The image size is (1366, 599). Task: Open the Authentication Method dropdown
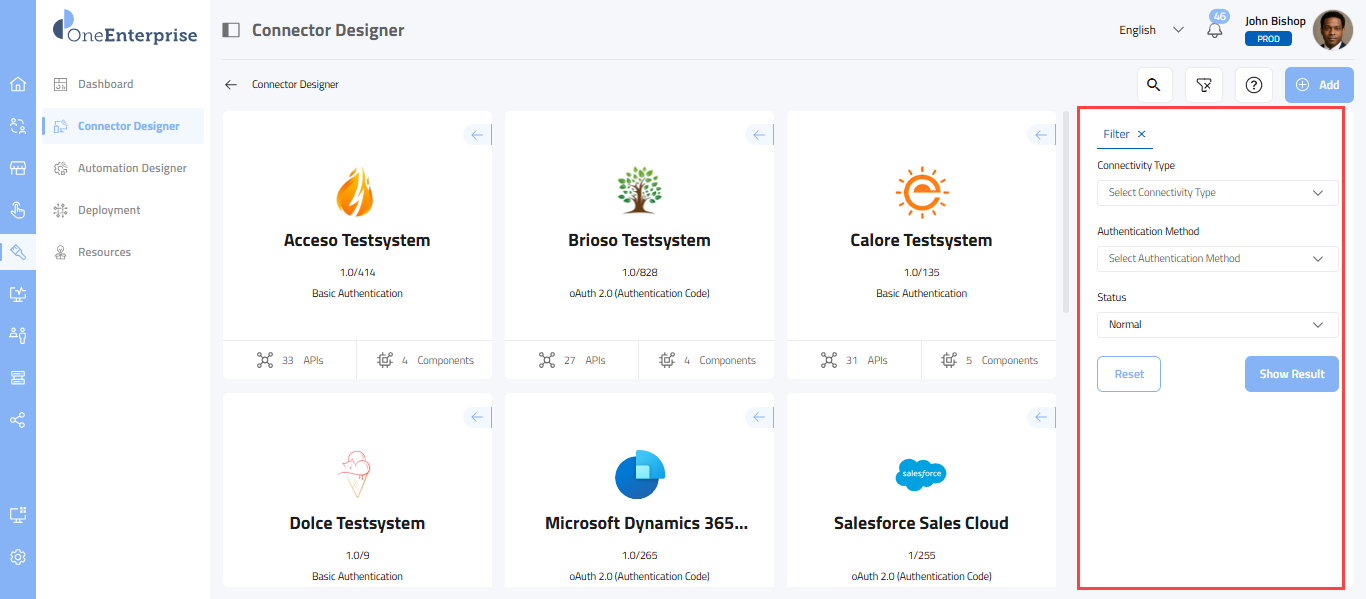(x=1217, y=259)
